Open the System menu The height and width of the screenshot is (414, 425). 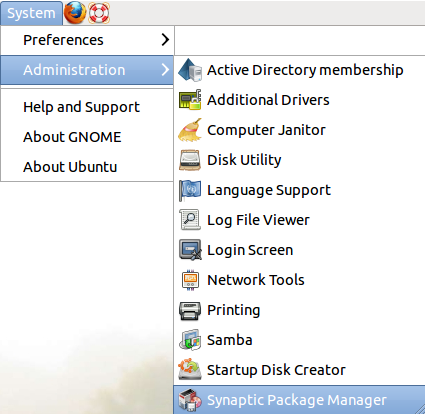(x=31, y=13)
